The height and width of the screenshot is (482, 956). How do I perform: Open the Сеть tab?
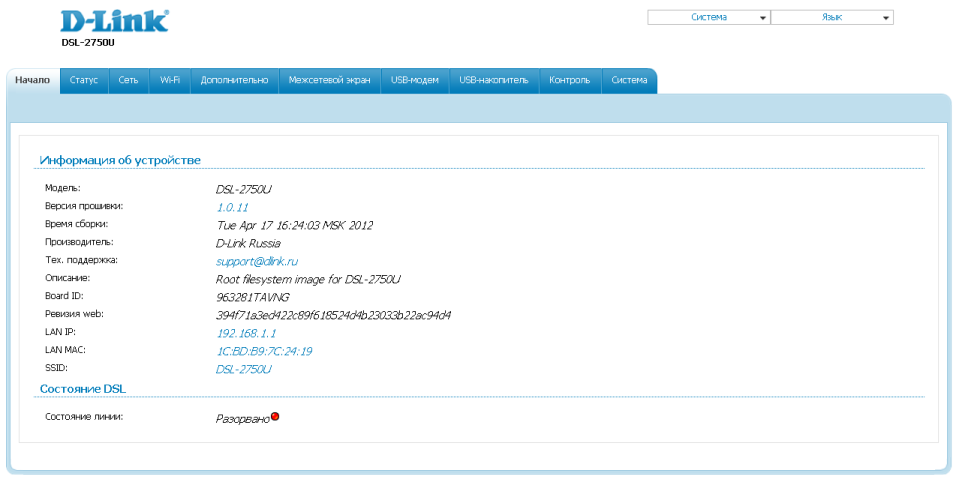(x=129, y=80)
